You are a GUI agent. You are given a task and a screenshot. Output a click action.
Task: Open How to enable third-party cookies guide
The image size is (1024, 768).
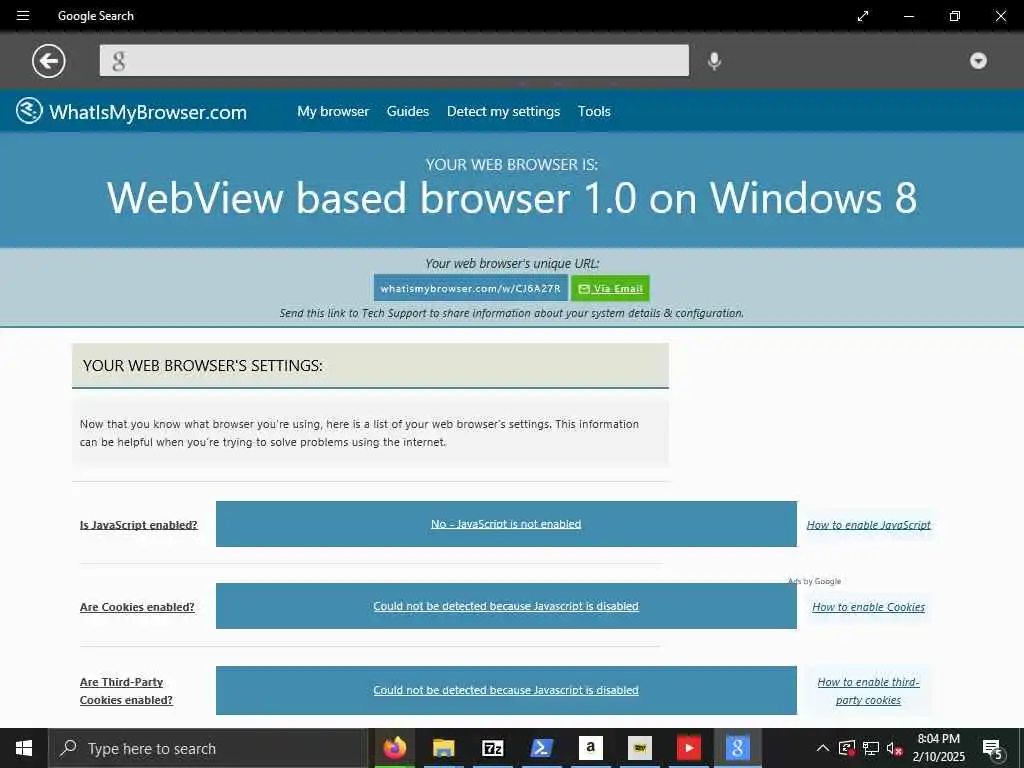pos(868,691)
